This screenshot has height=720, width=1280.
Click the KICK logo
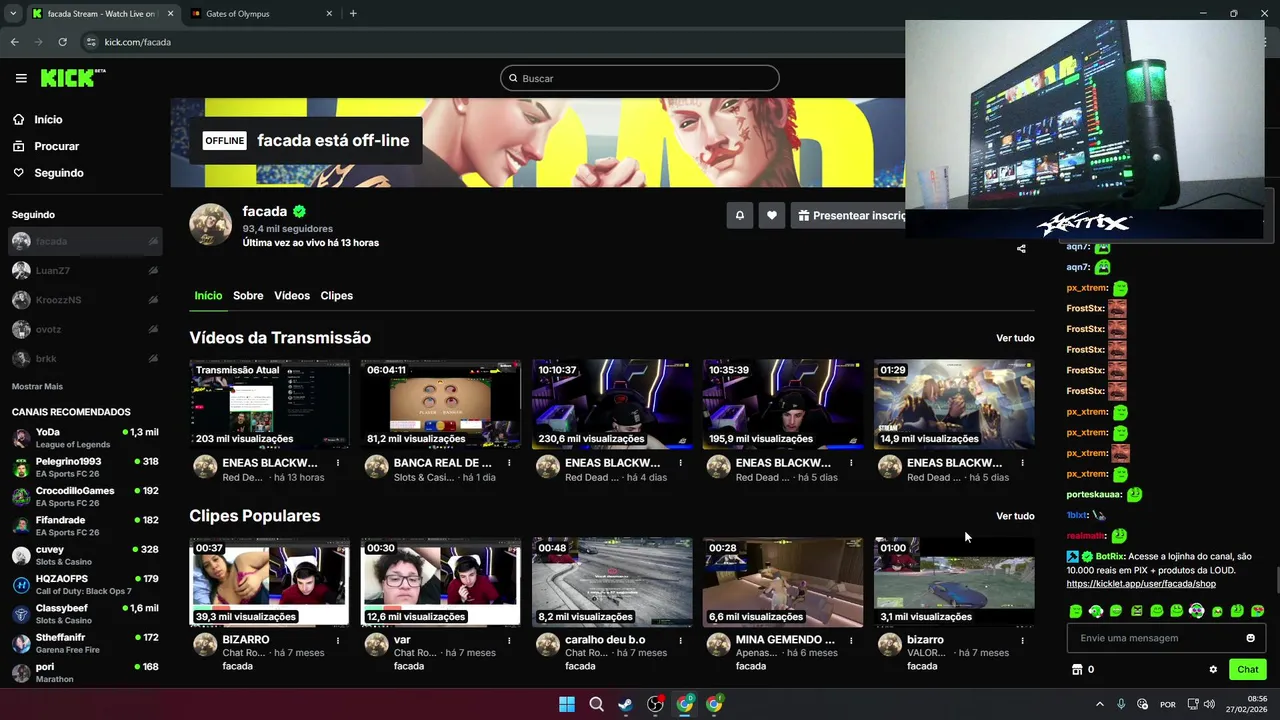click(x=73, y=78)
